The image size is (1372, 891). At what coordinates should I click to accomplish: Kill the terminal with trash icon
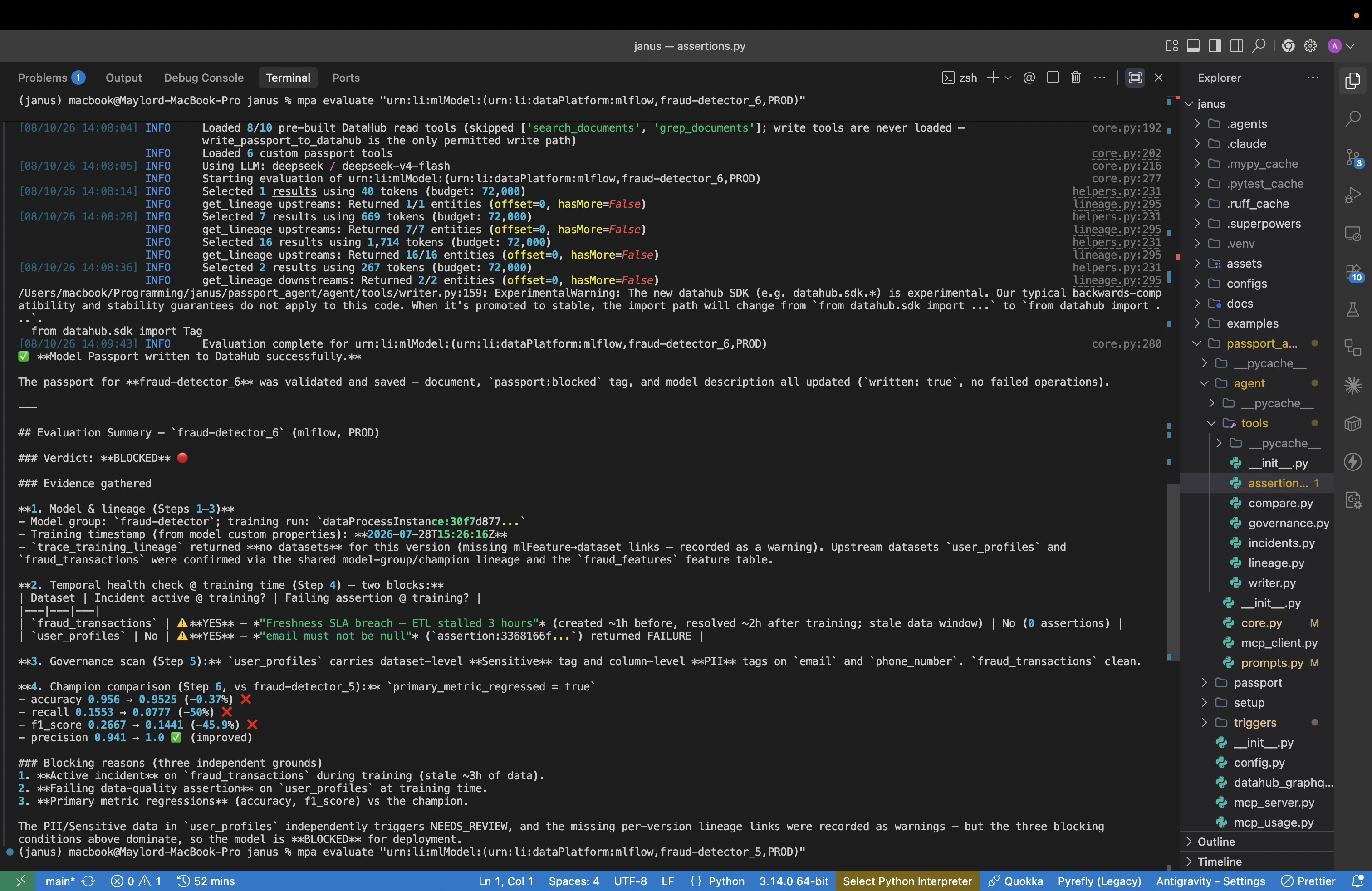click(x=1075, y=78)
